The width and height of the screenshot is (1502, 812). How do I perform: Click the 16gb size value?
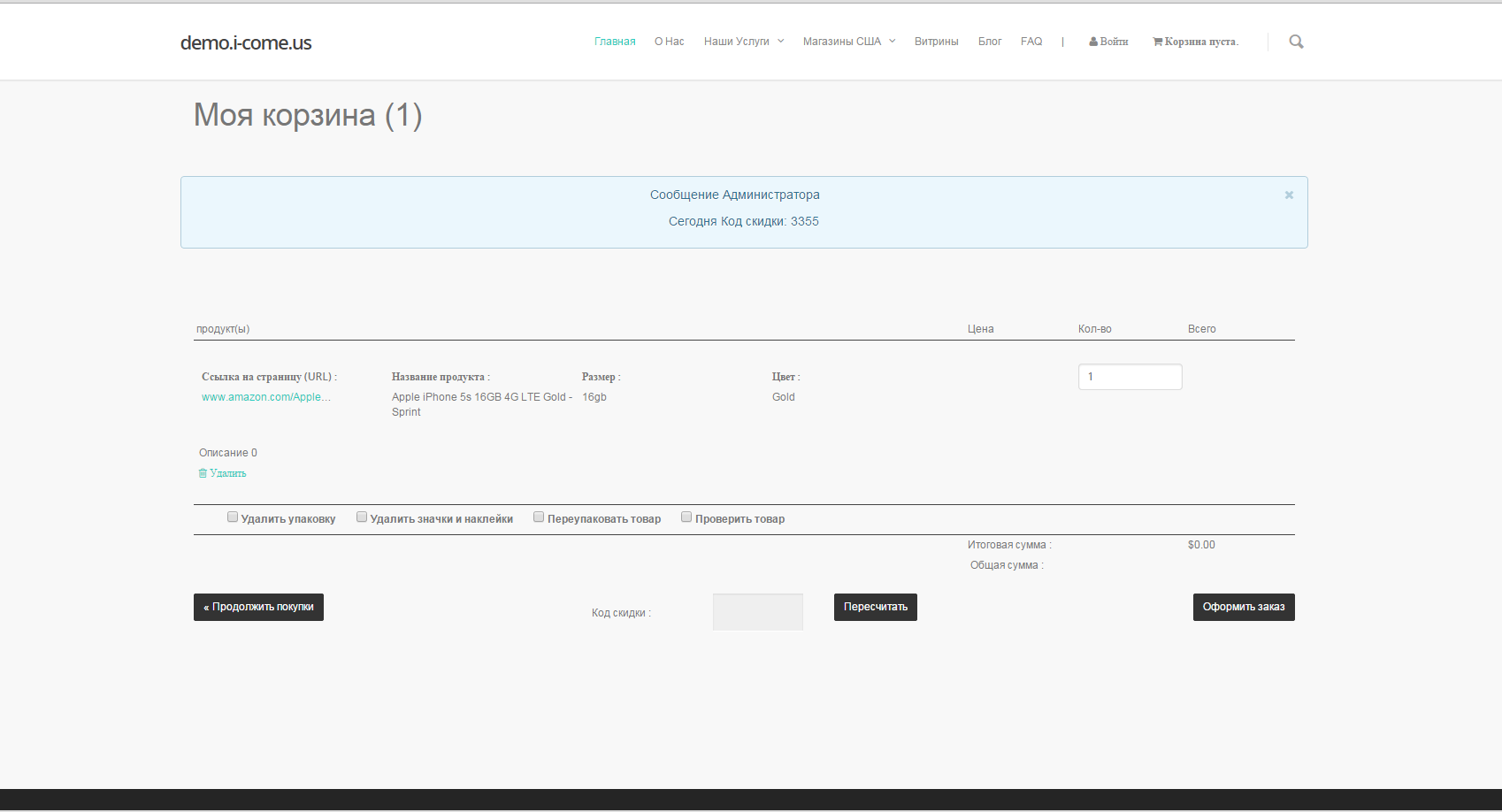click(x=594, y=397)
